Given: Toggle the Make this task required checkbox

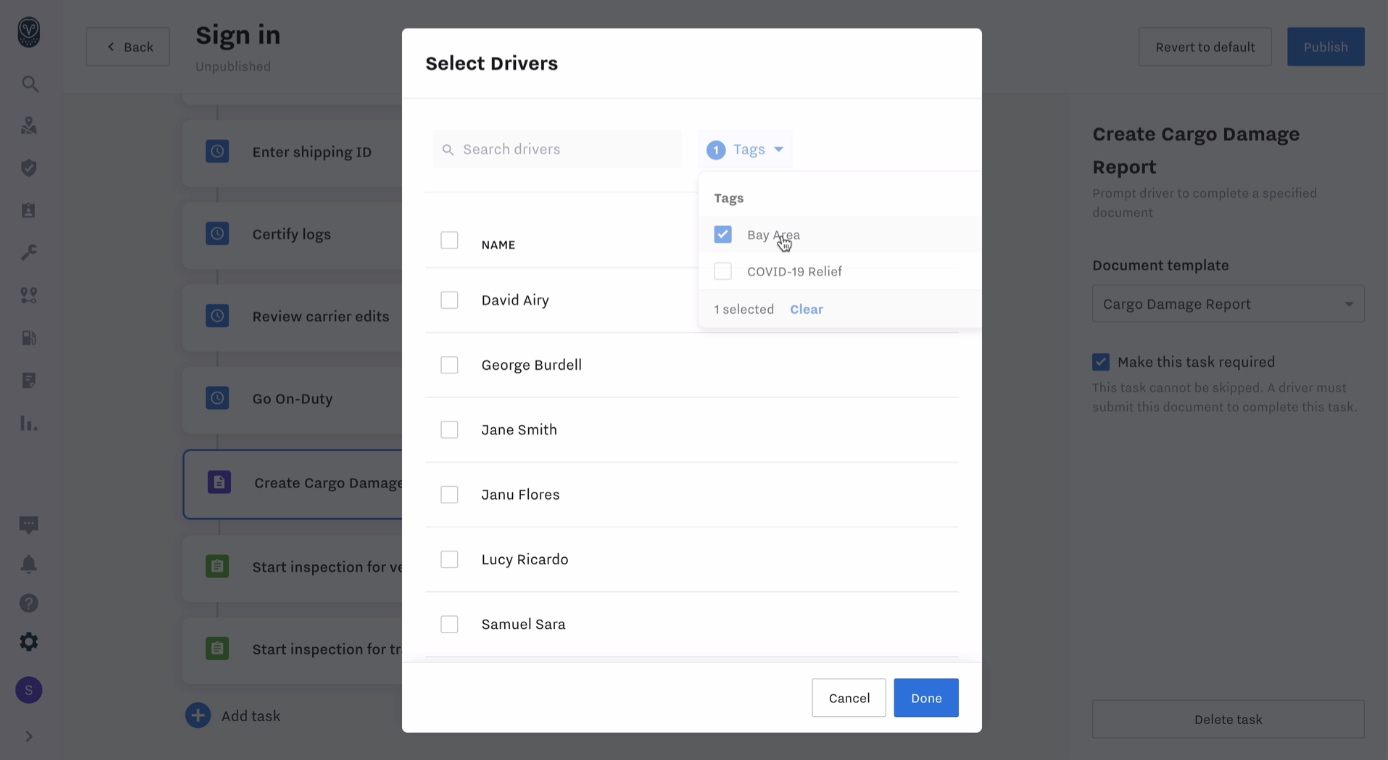Looking at the screenshot, I should click(1101, 361).
